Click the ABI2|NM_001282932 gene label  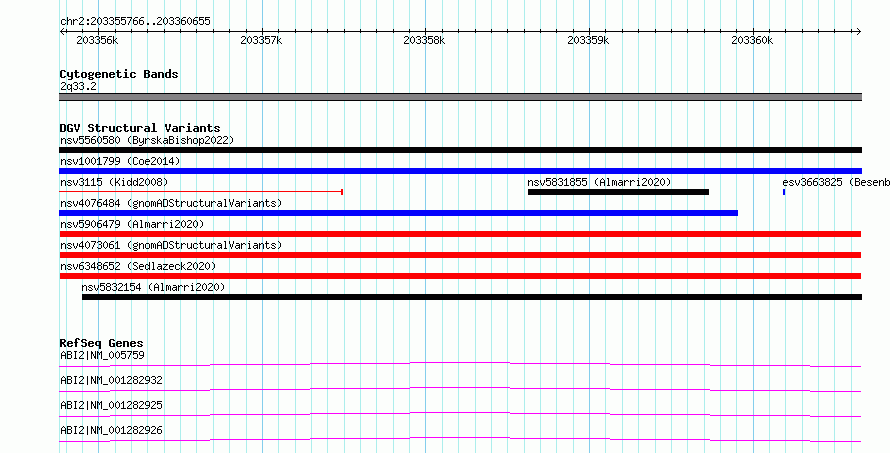coord(111,380)
